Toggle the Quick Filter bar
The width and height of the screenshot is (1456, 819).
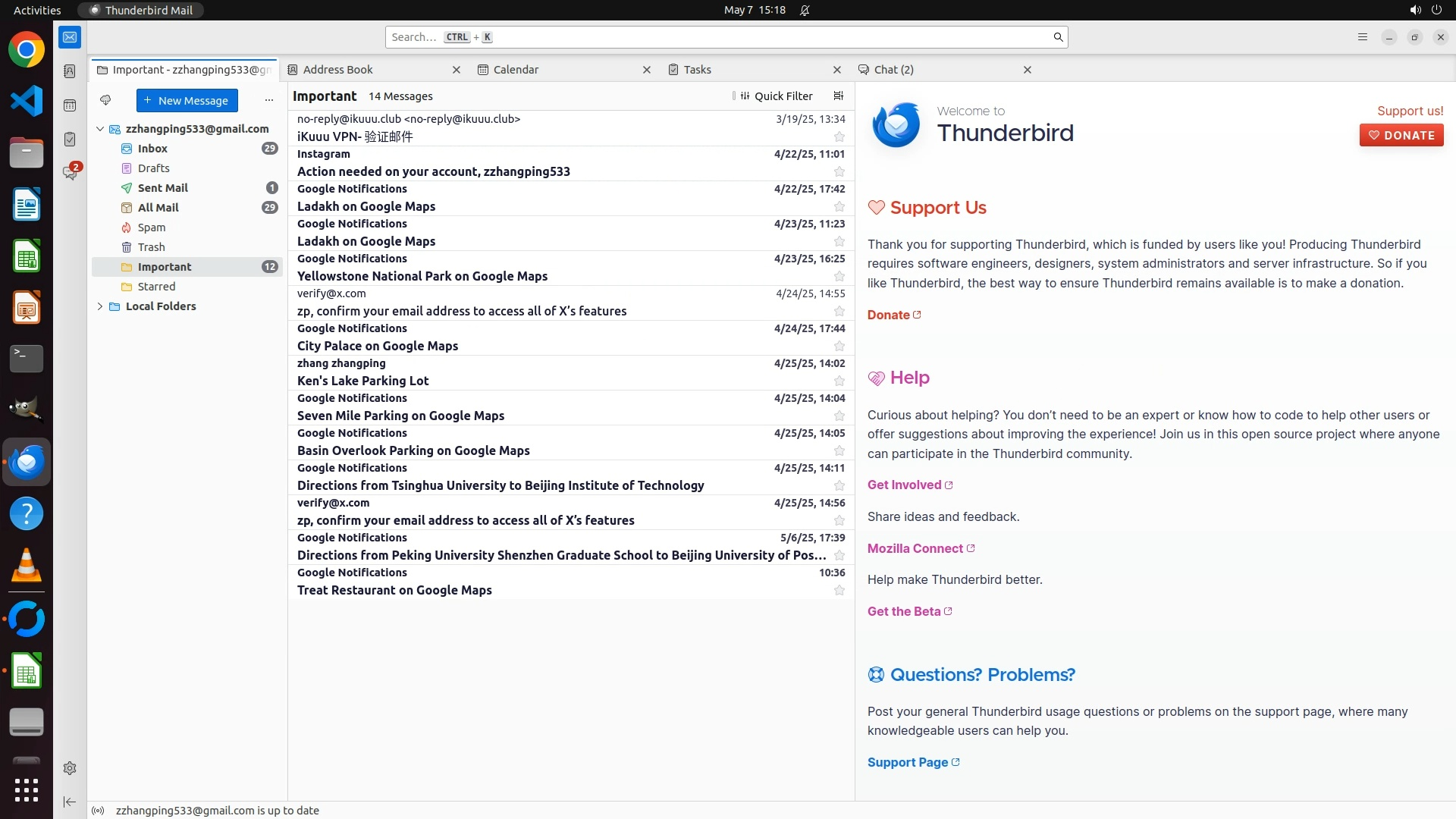pos(777,96)
